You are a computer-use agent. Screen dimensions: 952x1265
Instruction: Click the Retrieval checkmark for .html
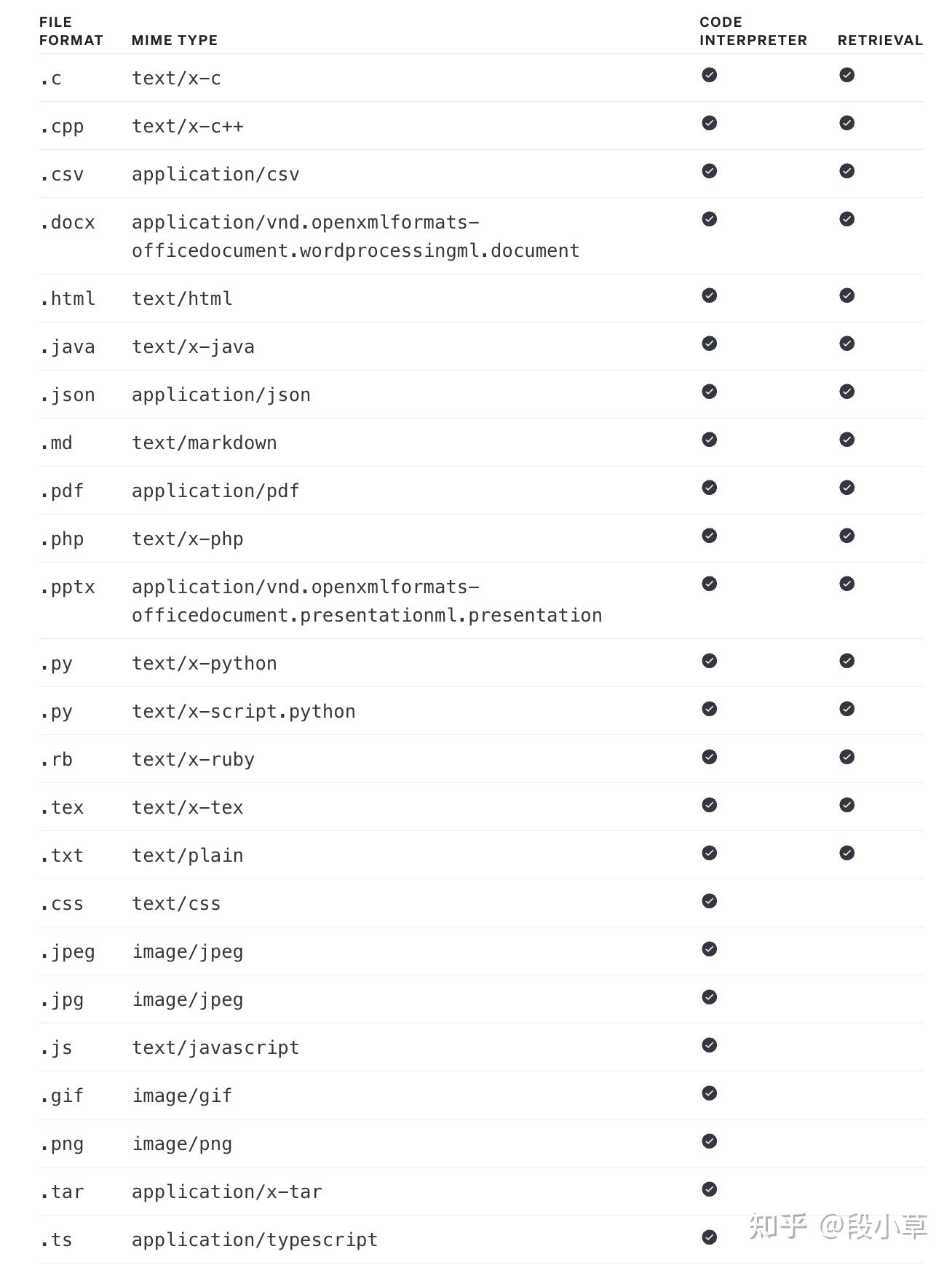click(x=846, y=296)
